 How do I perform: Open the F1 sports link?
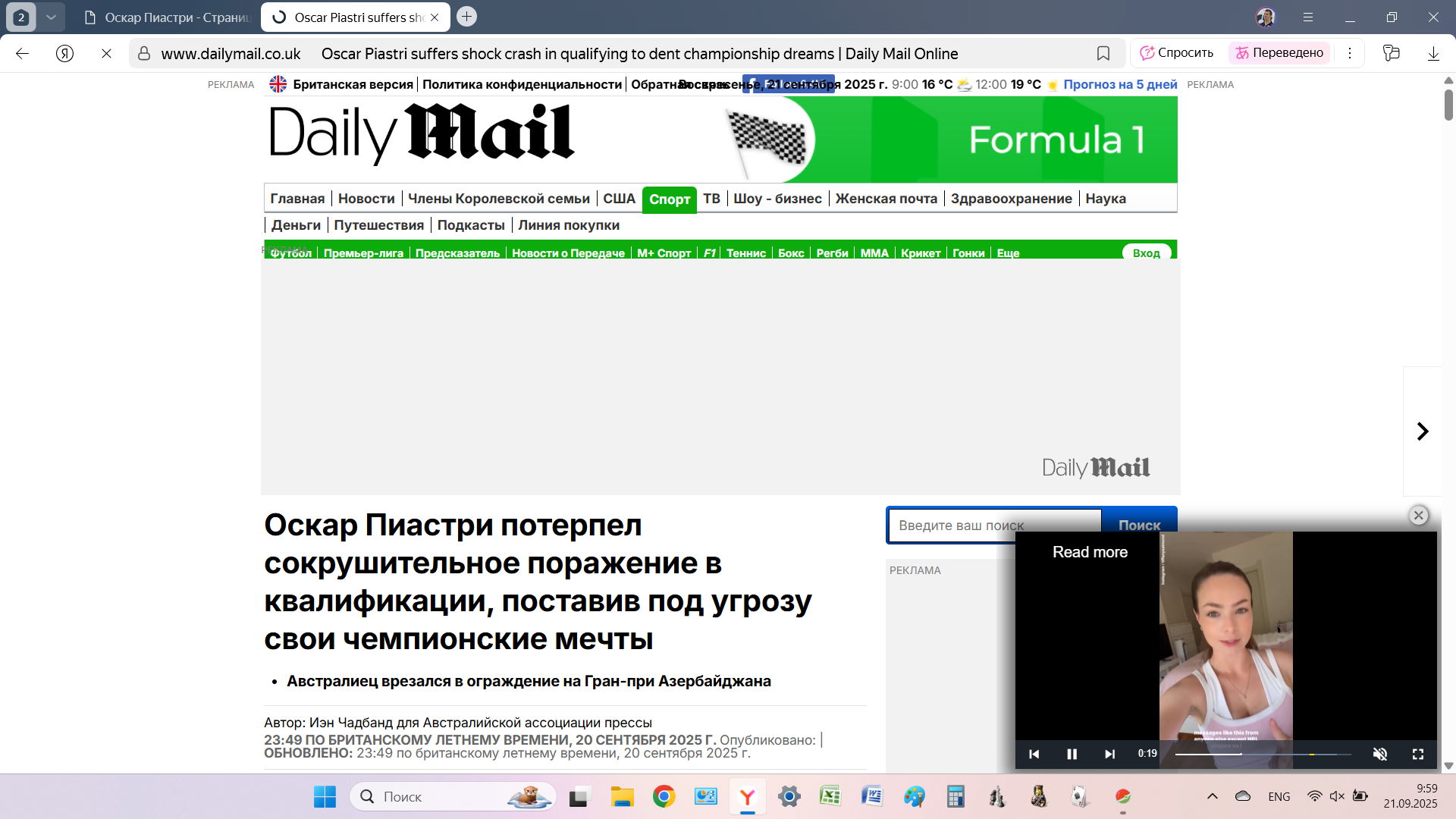710,253
